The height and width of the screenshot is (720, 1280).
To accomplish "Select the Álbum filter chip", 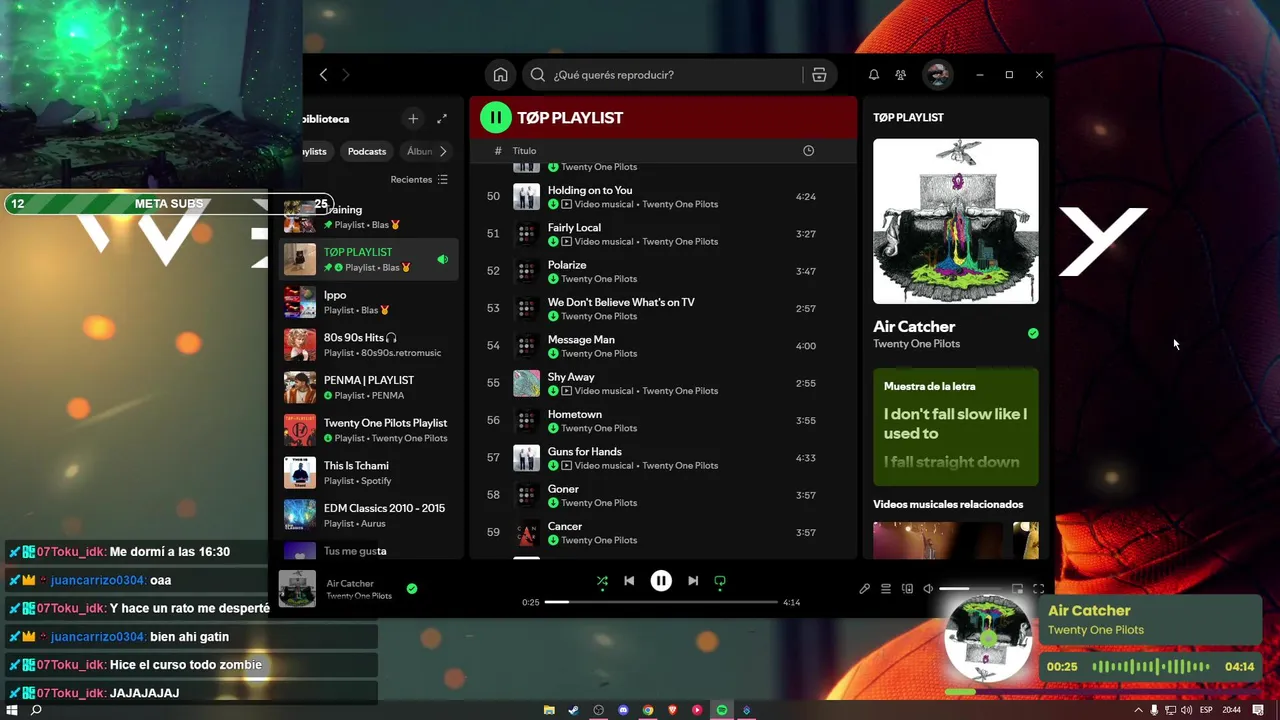I will click(x=419, y=151).
